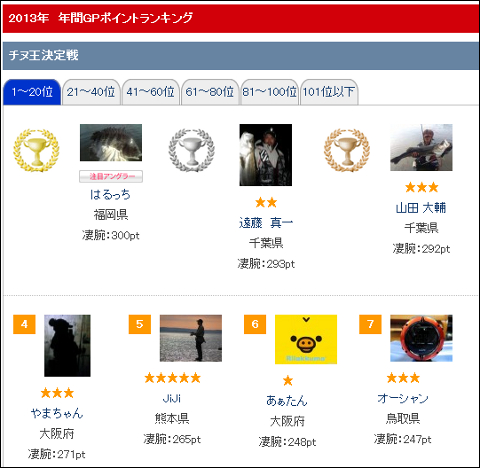Click the gold trophy first place icon

click(x=36, y=150)
